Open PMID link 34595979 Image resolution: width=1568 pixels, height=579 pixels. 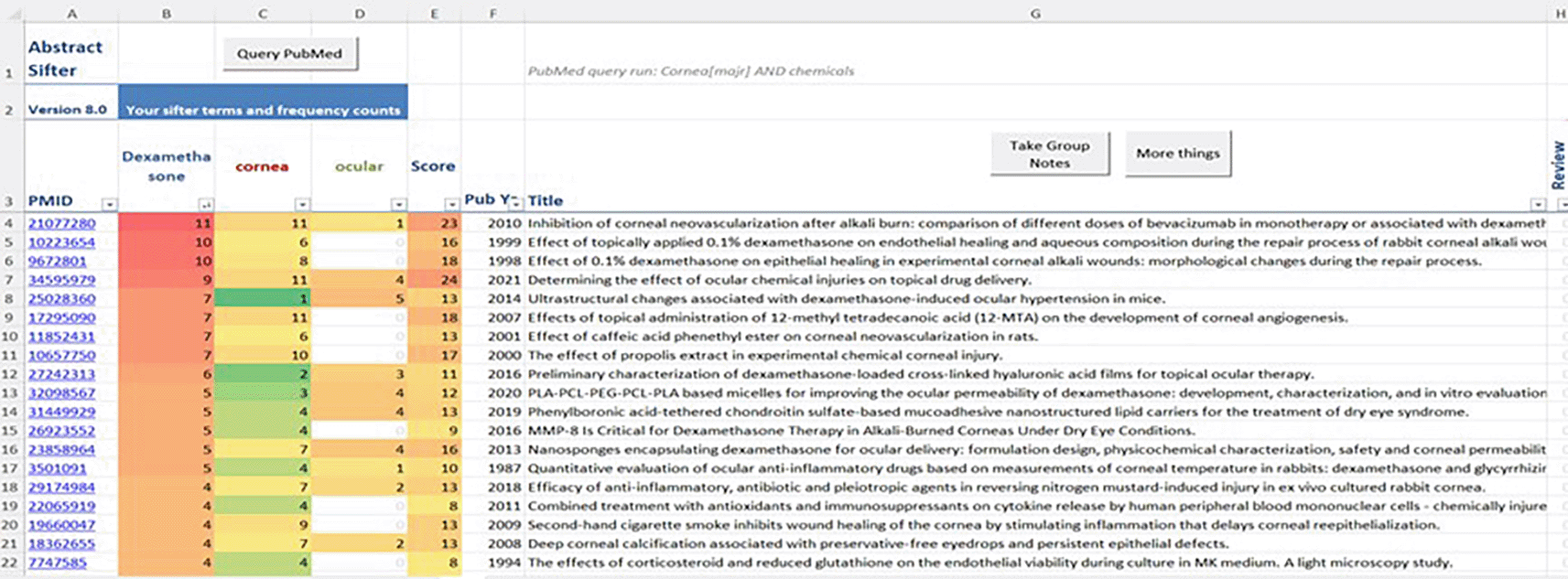(x=61, y=280)
